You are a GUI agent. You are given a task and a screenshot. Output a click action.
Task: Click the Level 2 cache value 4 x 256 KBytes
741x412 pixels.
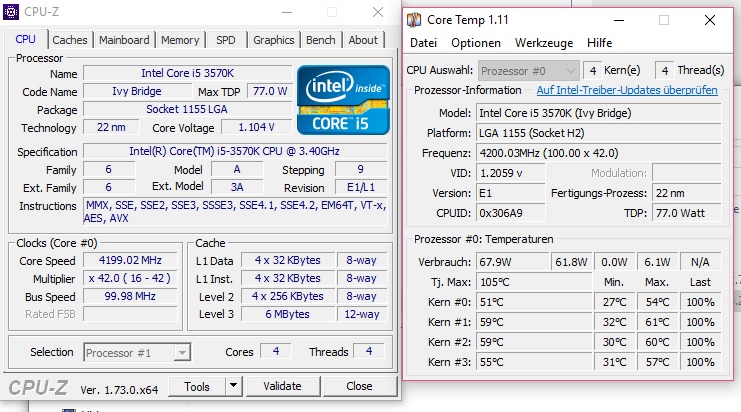[x=287, y=296]
